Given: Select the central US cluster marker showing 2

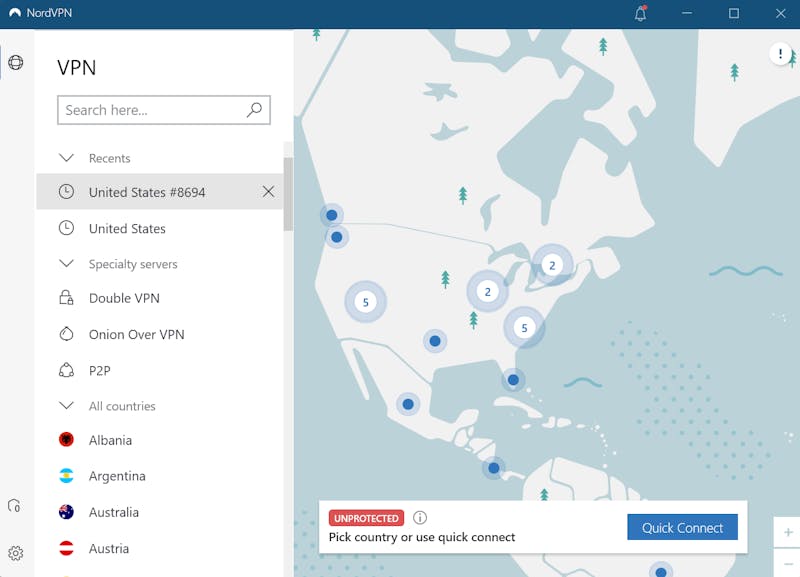Looking at the screenshot, I should [487, 291].
